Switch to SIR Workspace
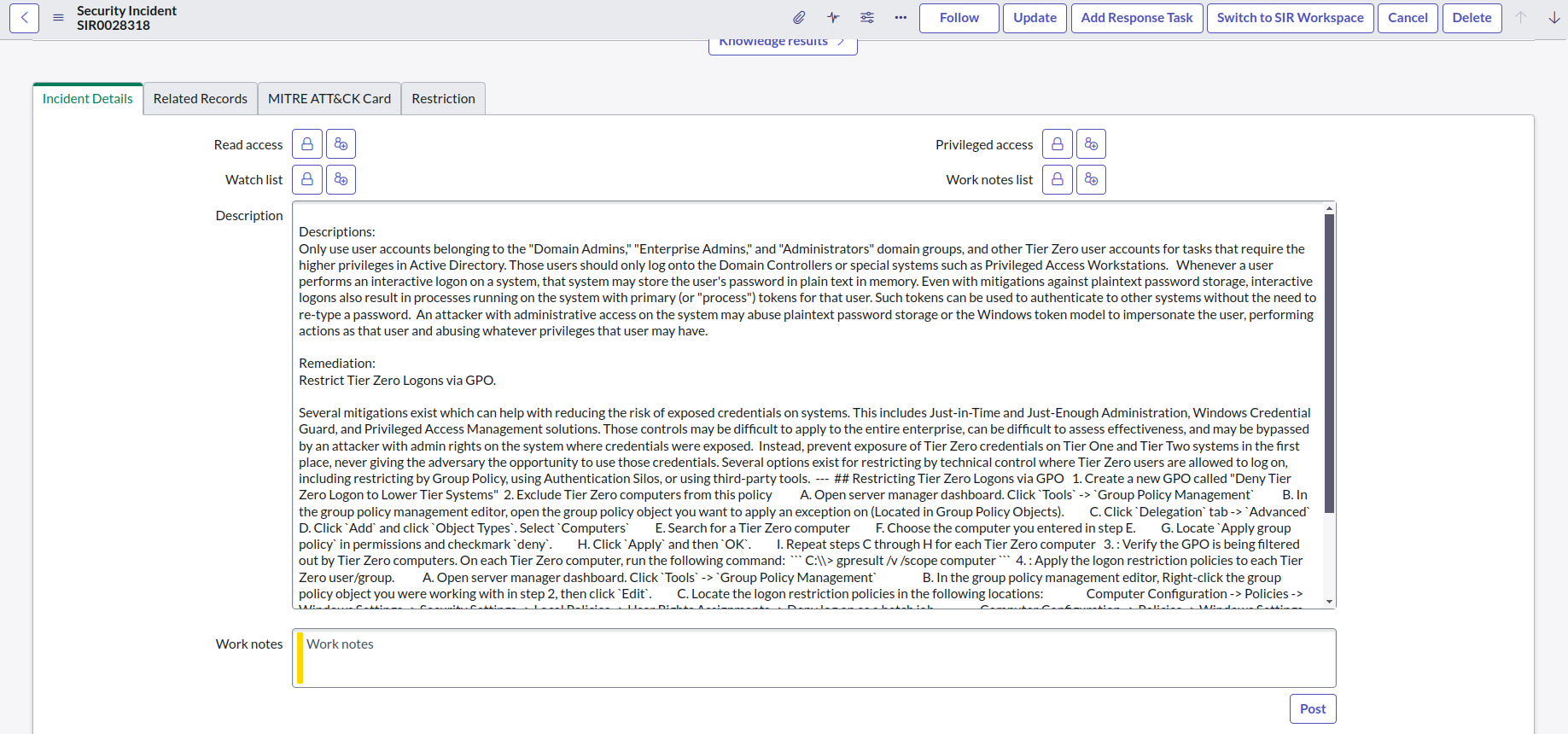 tap(1291, 18)
